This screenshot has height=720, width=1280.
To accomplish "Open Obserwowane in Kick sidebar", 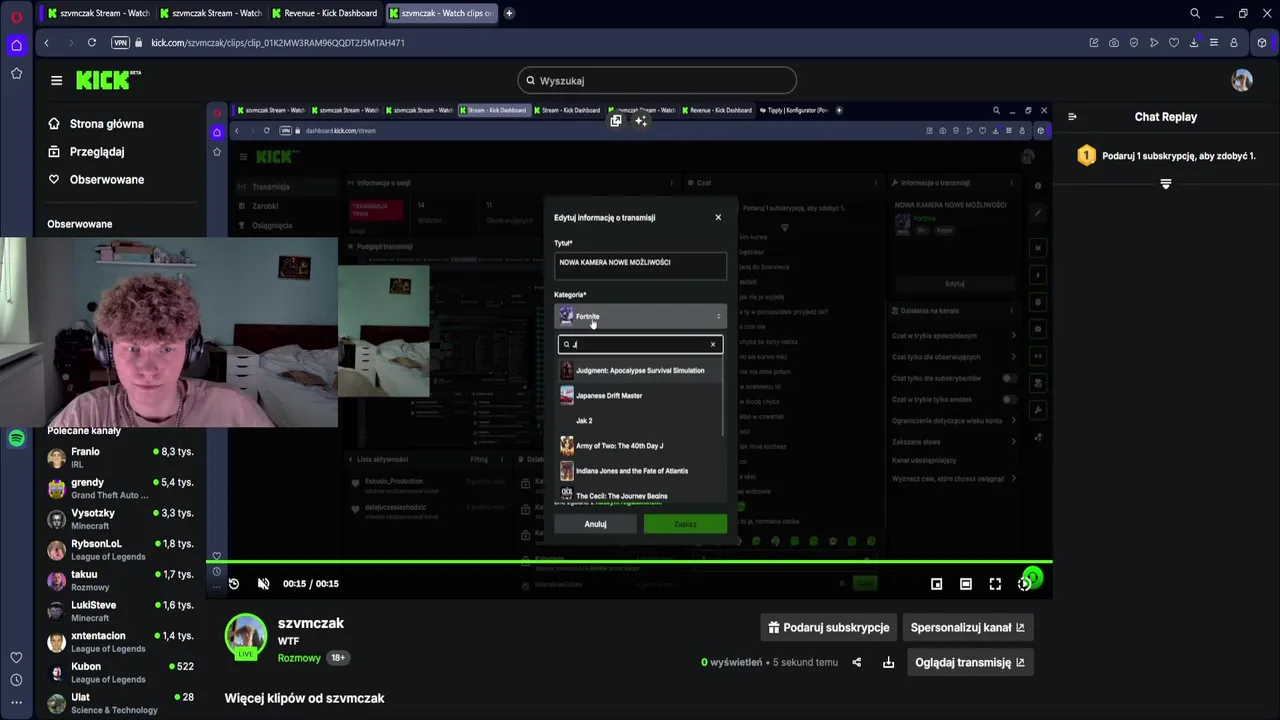I will click(x=107, y=180).
